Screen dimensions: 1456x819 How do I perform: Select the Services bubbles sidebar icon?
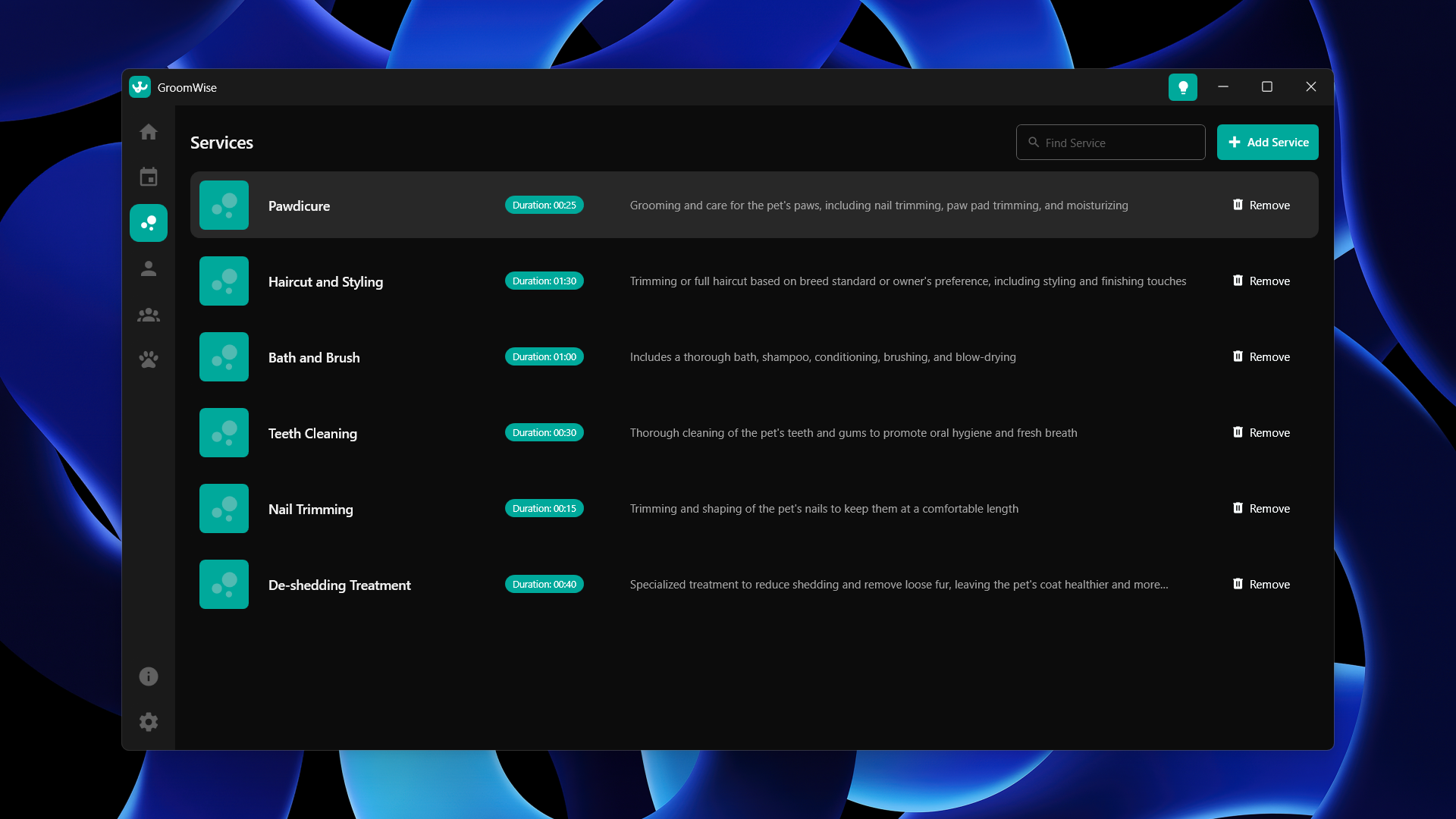pyautogui.click(x=149, y=223)
